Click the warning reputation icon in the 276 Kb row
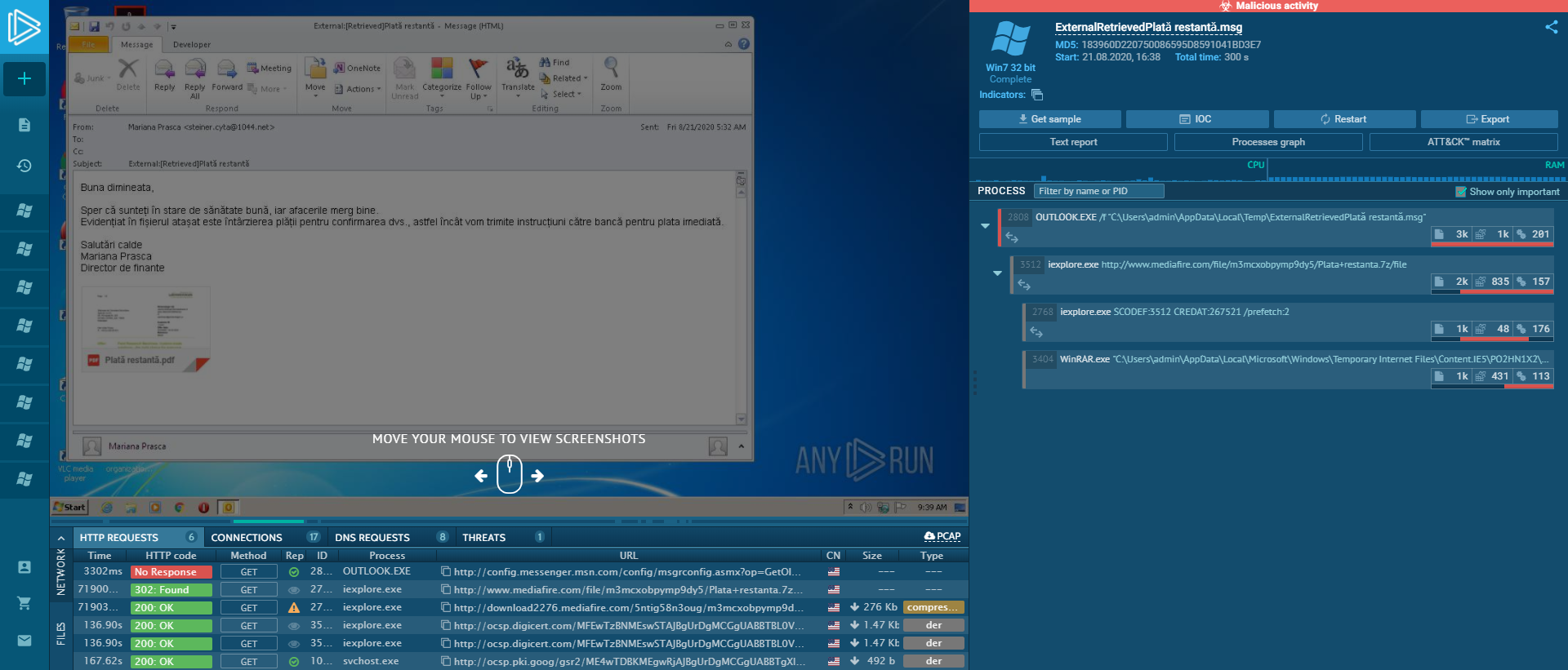This screenshot has height=670, width=1568. pos(294,608)
